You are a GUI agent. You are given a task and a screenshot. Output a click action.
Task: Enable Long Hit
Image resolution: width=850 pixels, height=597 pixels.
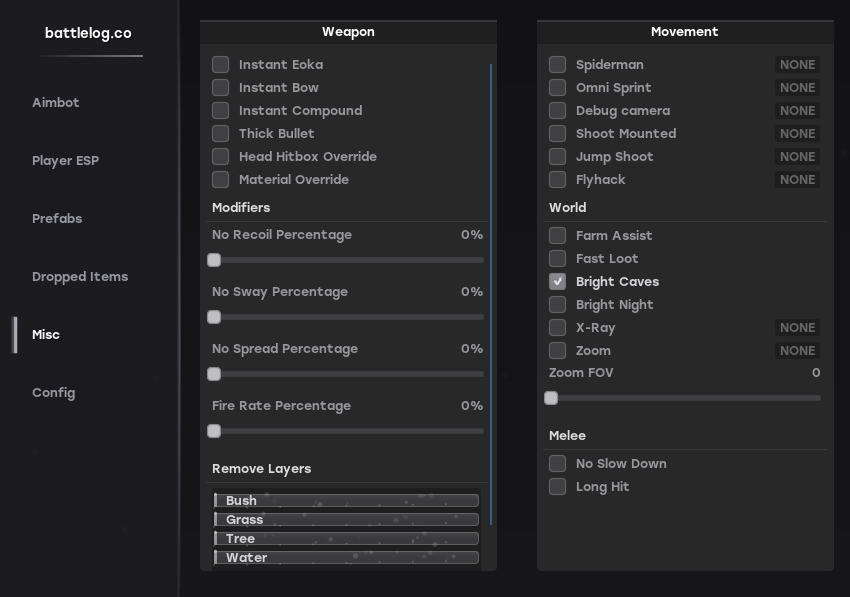click(x=557, y=486)
